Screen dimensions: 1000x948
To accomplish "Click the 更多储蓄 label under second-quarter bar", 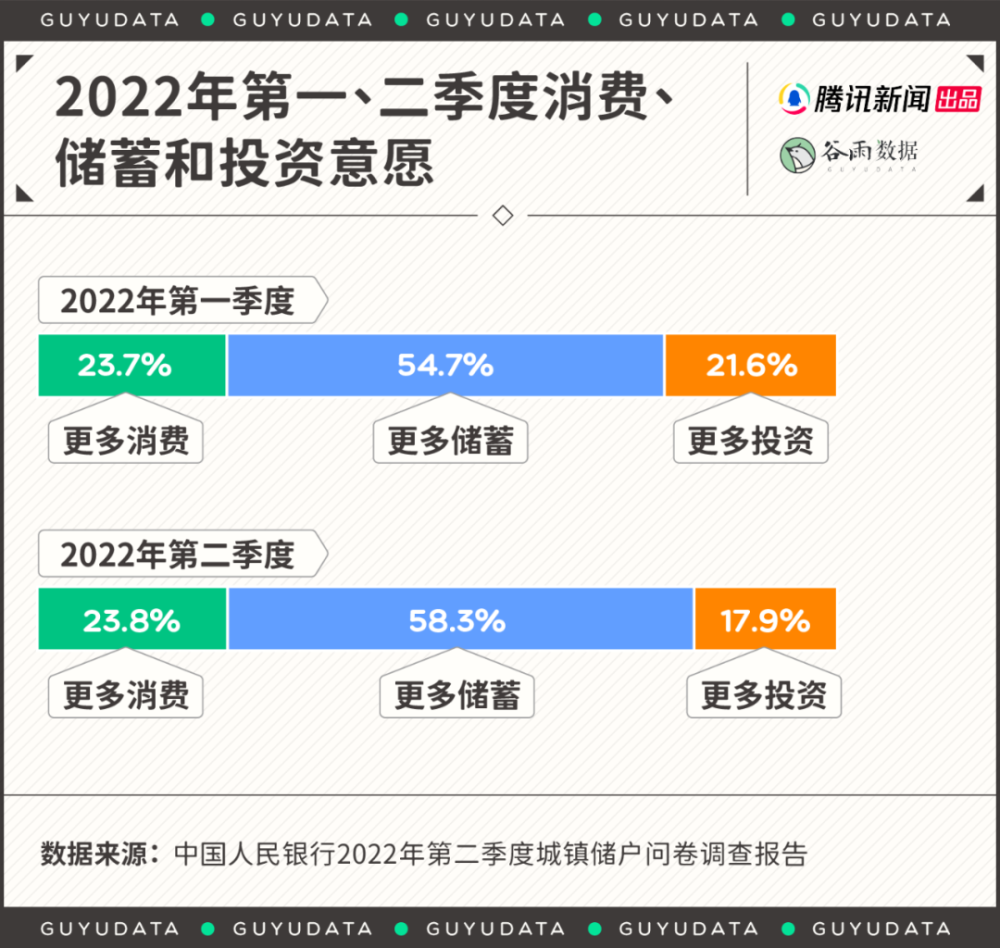I will click(457, 695).
